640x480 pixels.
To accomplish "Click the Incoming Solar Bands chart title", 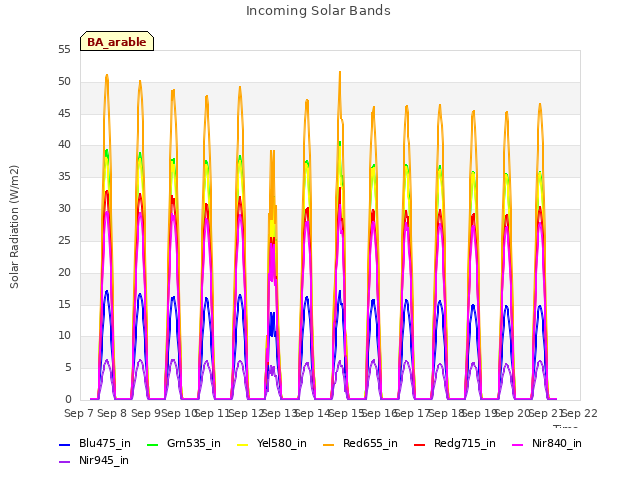I will (x=318, y=11).
